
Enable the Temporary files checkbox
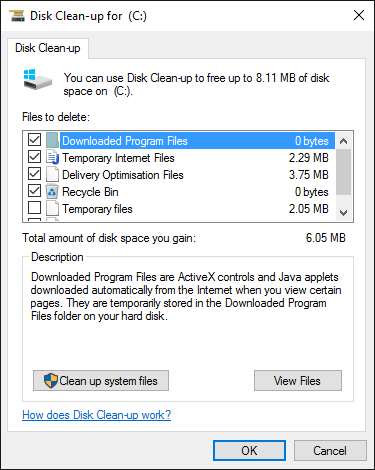pos(35,208)
